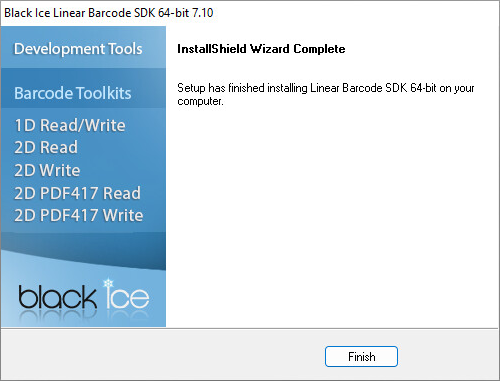The image size is (500, 381).
Task: Click the dark blue wave graphic in banner
Action: tap(83, 250)
